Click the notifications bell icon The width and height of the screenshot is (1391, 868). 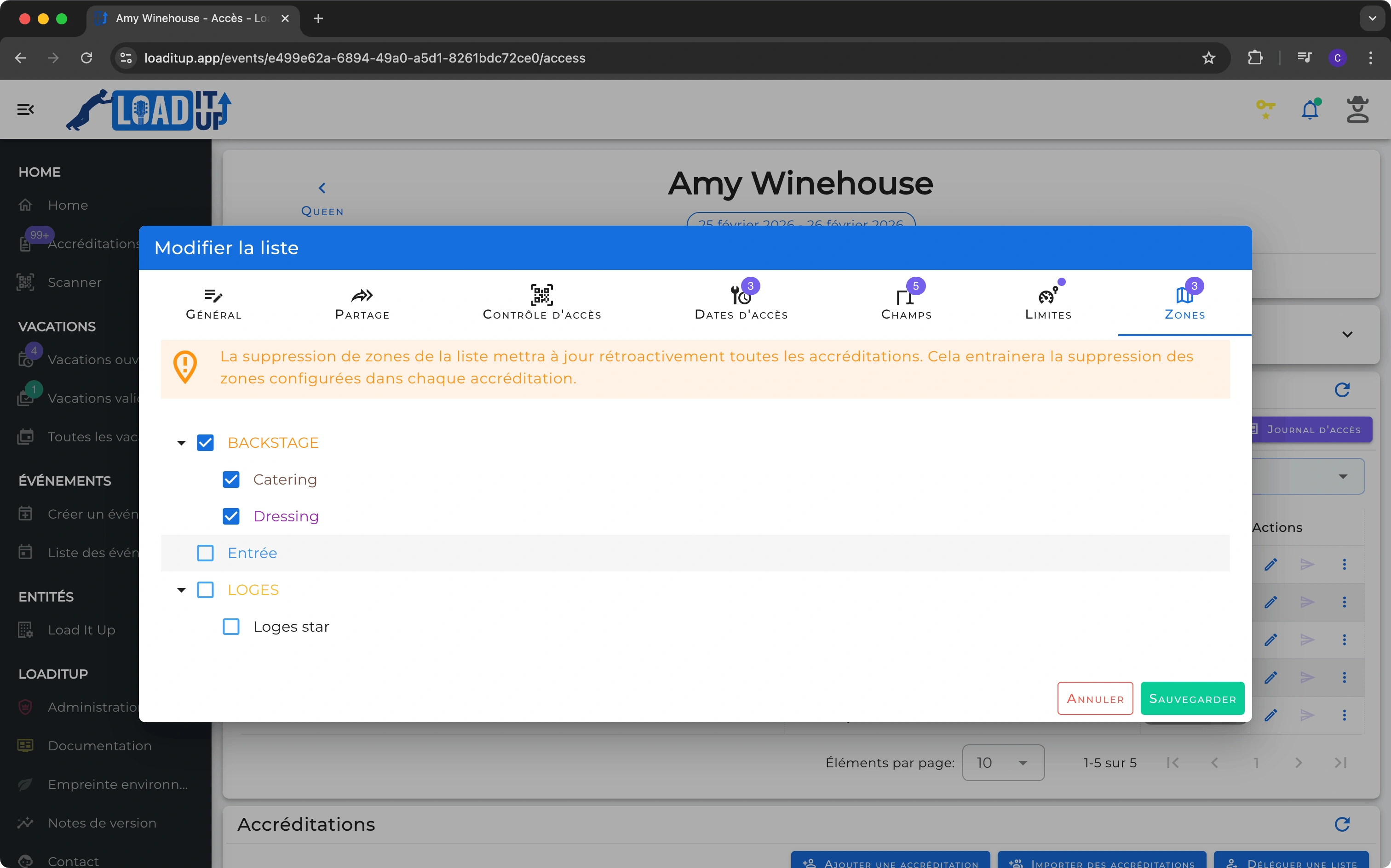1310,109
